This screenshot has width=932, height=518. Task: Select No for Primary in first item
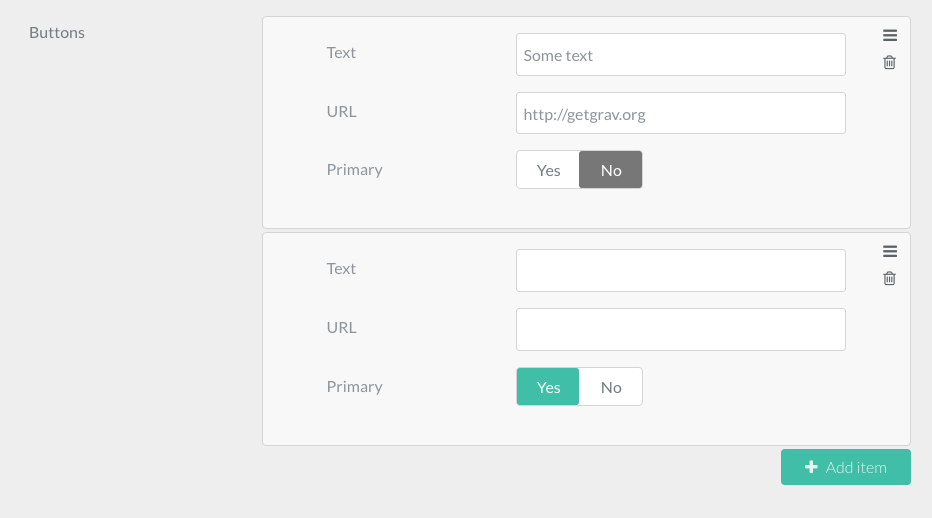point(611,170)
